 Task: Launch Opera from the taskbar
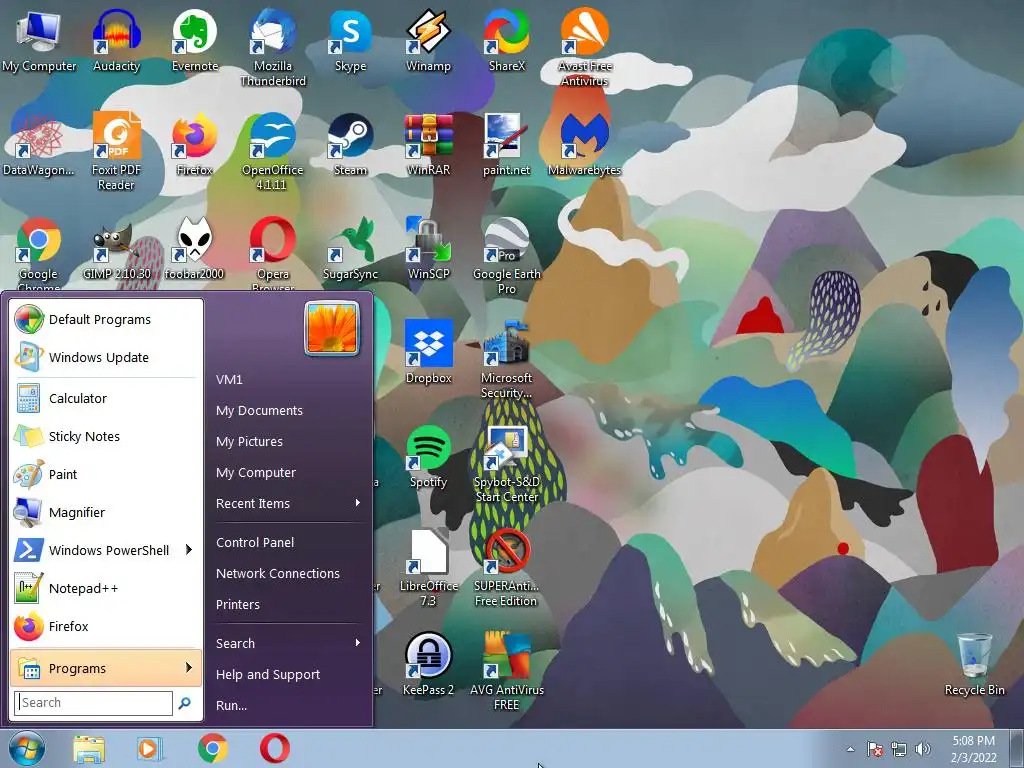click(274, 748)
